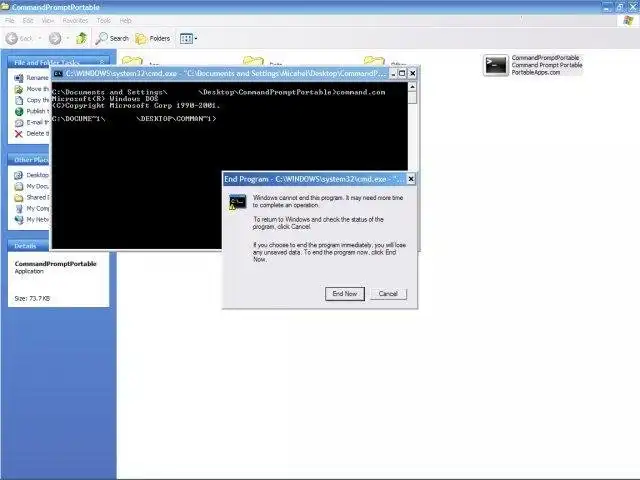This screenshot has width=640, height=480.
Task: Click the second folder icon behind console
Action: 253,61
